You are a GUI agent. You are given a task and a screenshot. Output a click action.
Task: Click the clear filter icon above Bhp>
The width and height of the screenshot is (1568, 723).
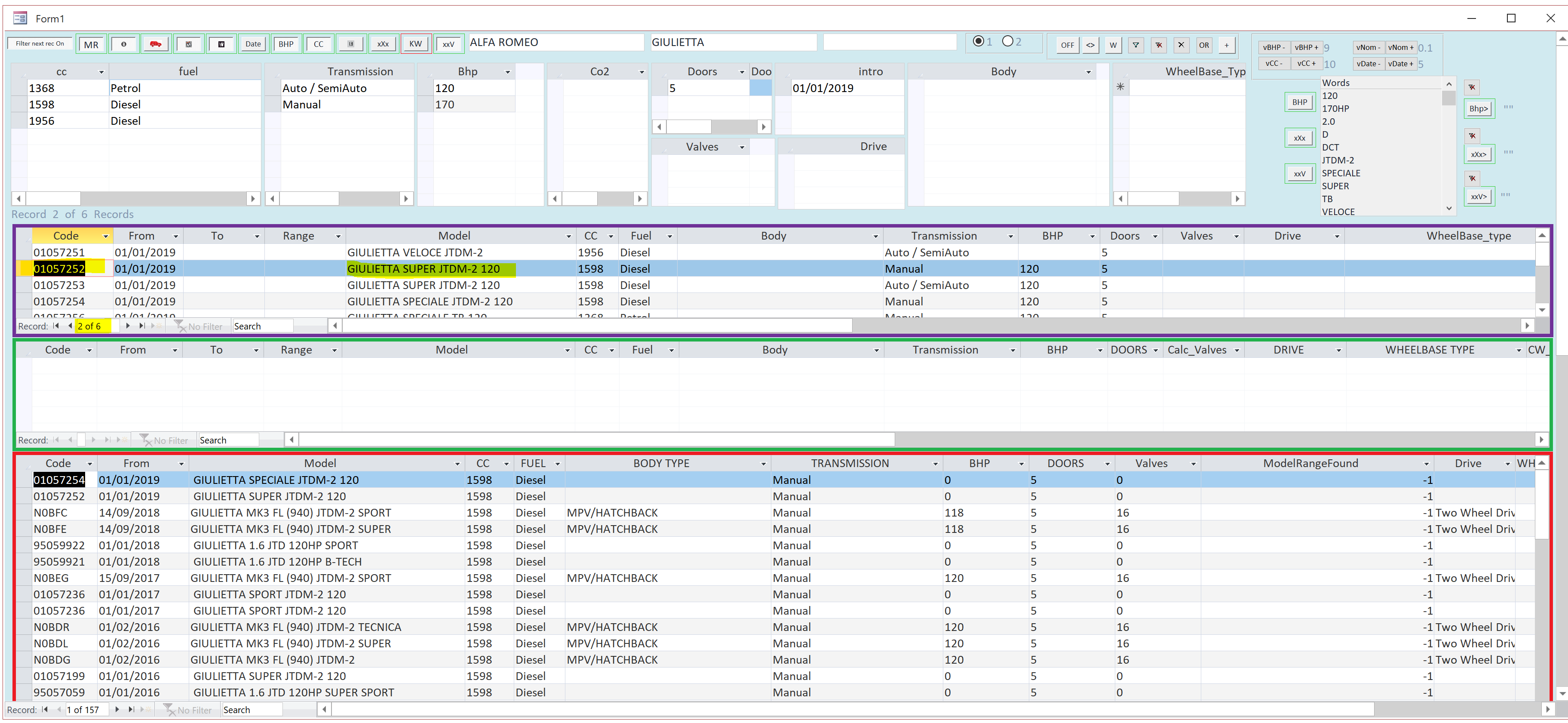pos(1472,87)
